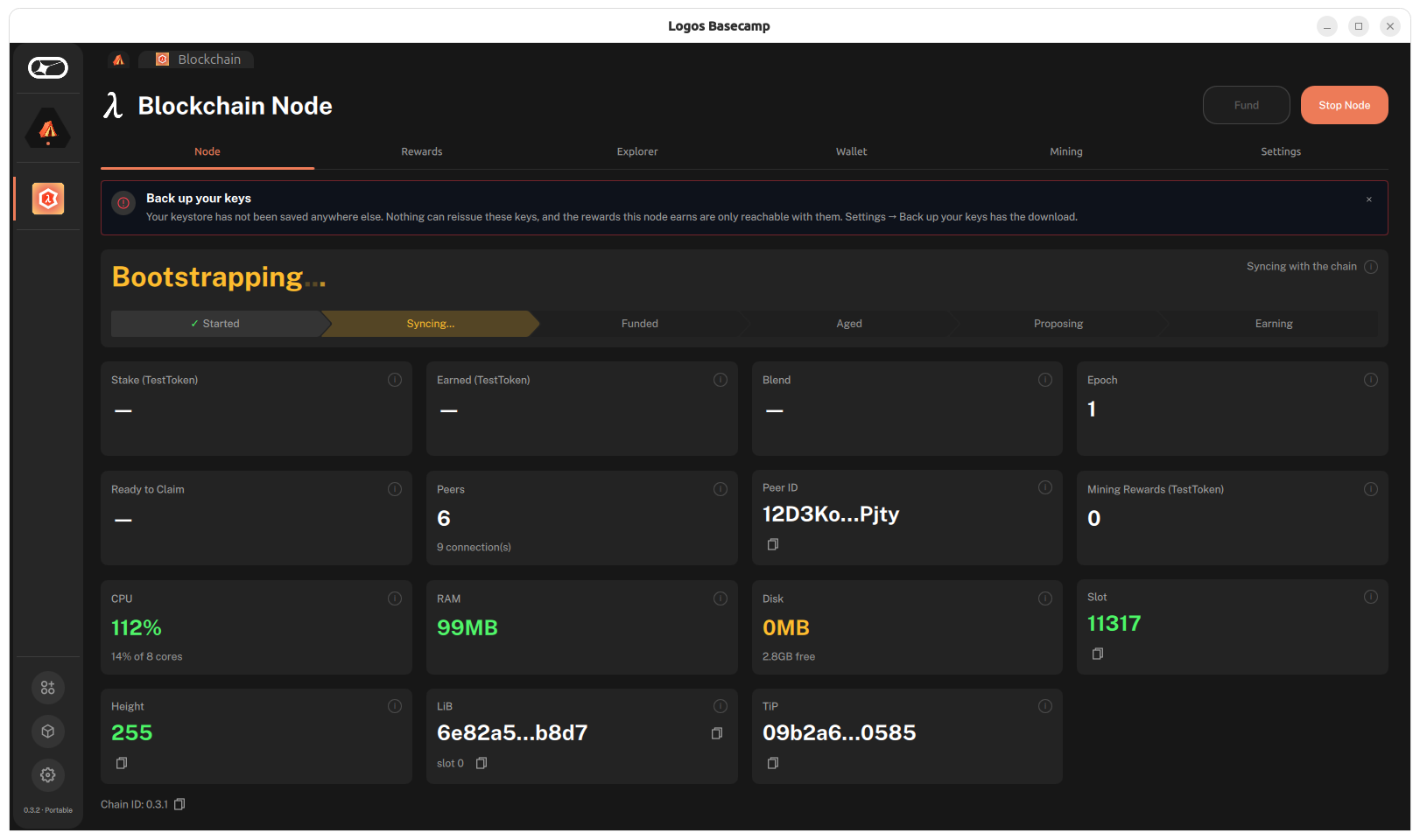
Task: Click the Stop Node button
Action: 1345,105
